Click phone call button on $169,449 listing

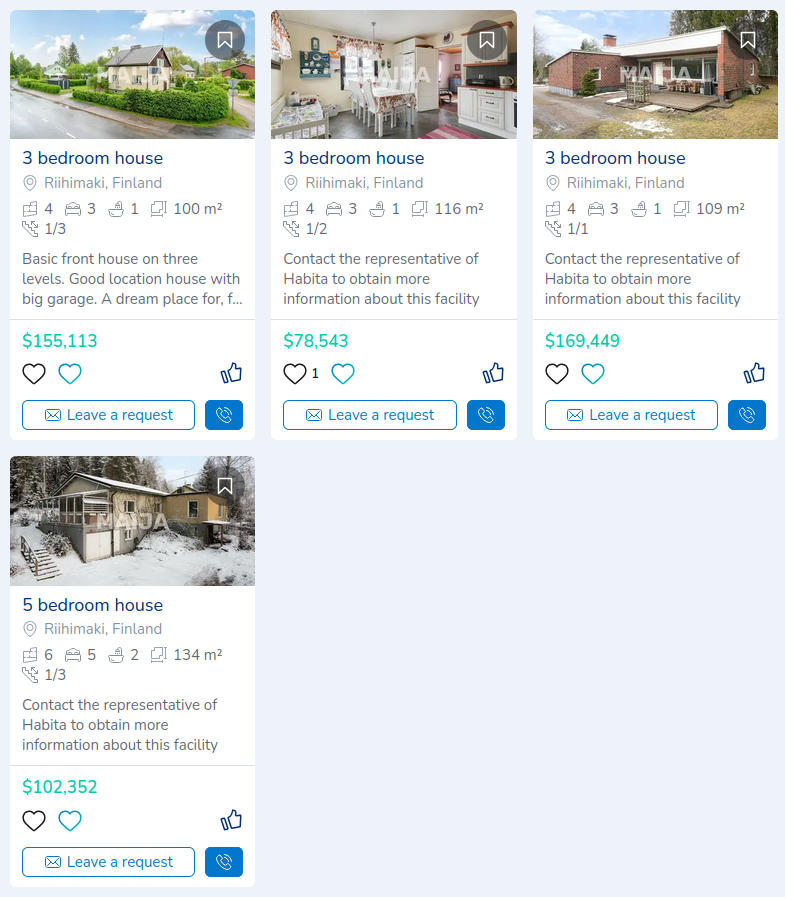747,415
